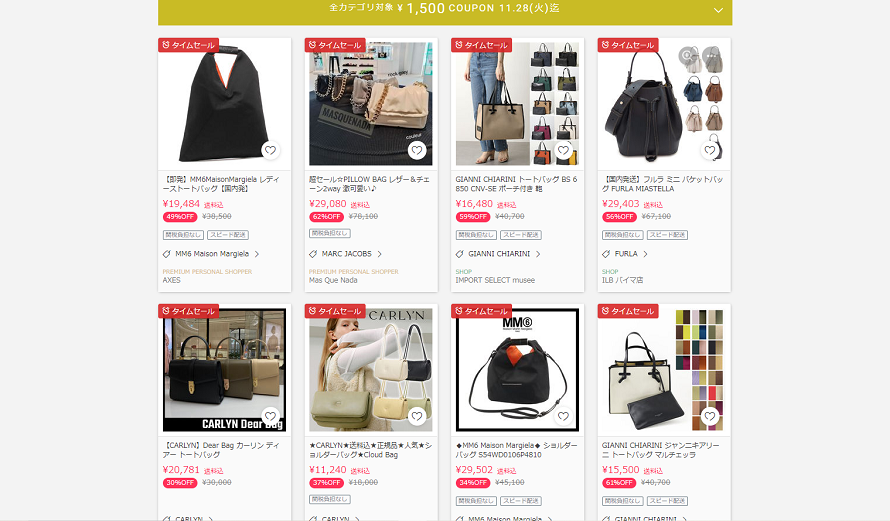Click heart on MM6 shoulder bag S54WD0106P4810

563,416
